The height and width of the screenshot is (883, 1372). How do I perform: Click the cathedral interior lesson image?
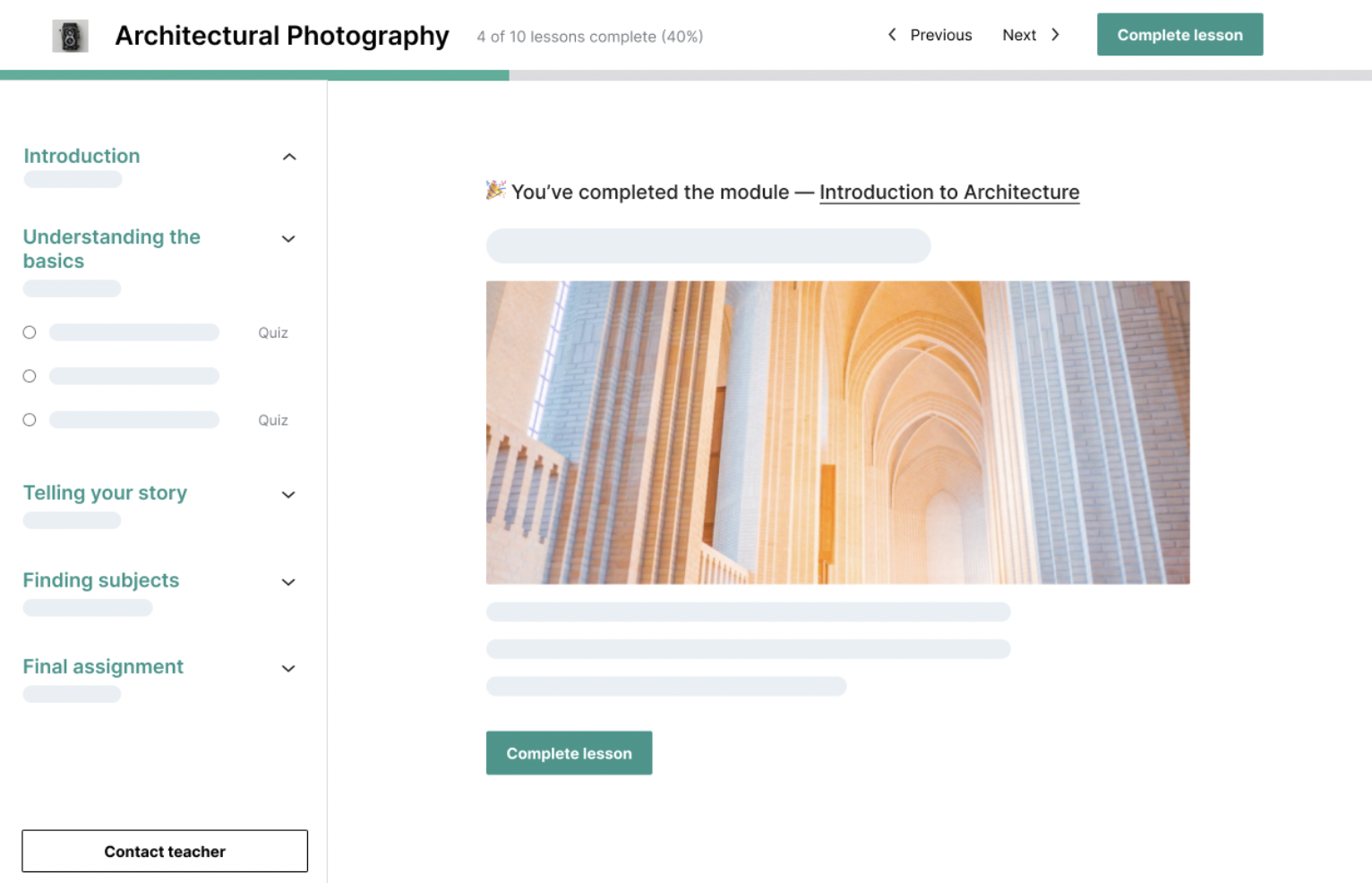pyautogui.click(x=837, y=433)
